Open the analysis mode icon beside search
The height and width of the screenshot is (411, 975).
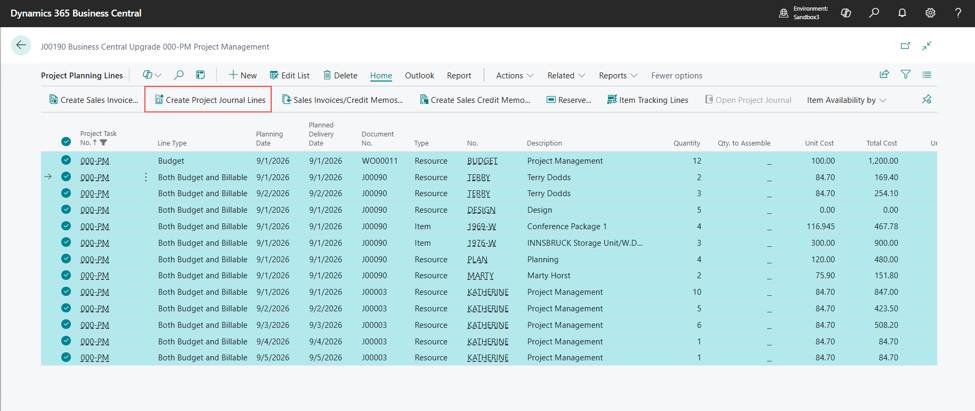(200, 75)
